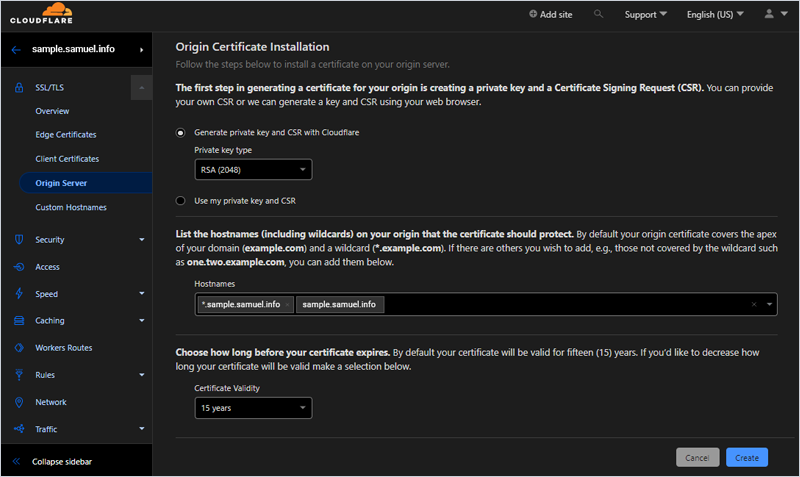Expand the Hostnames dropdown arrow

coord(769,305)
